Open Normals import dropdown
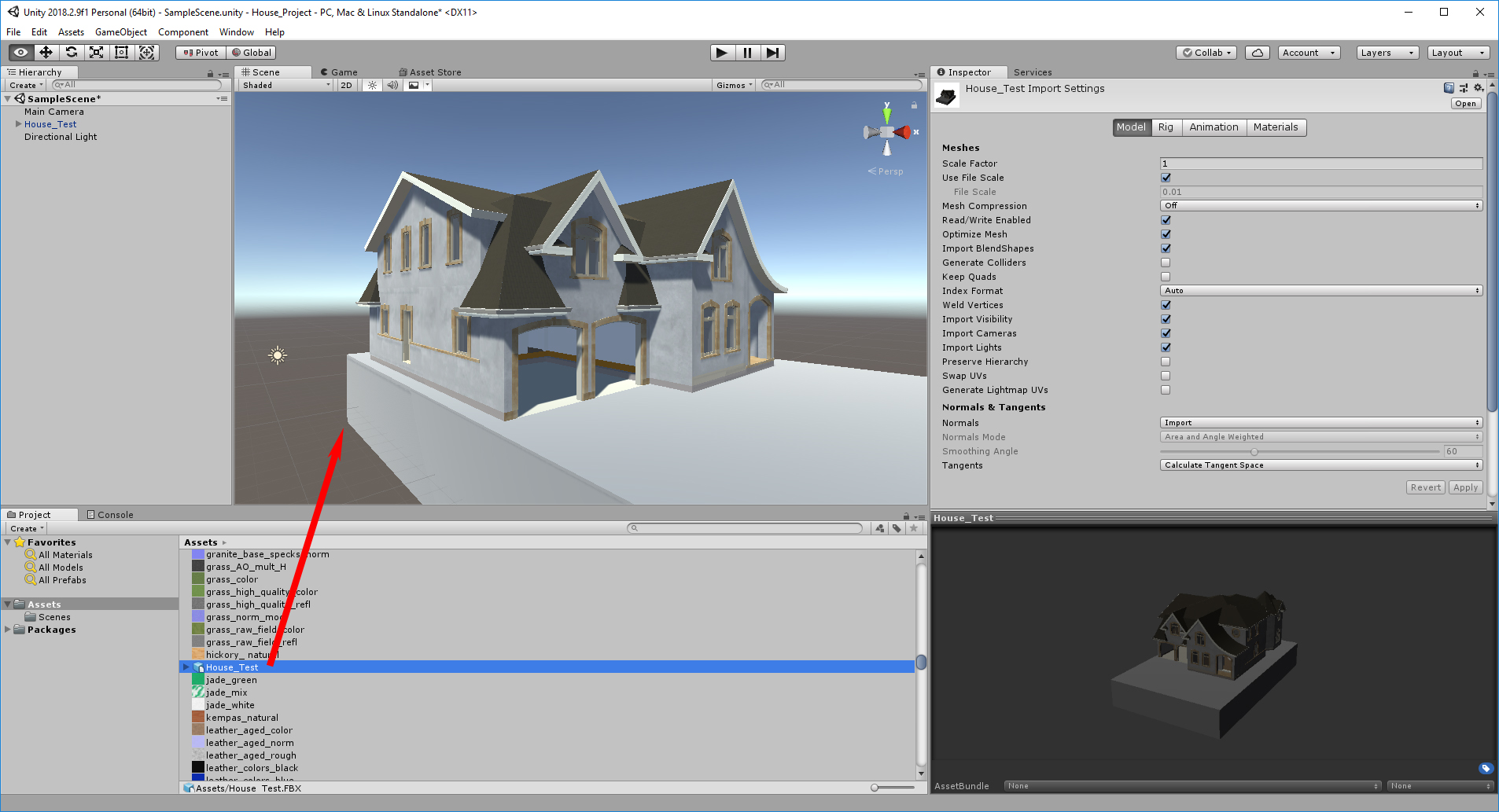The height and width of the screenshot is (812, 1499). pyautogui.click(x=1321, y=423)
